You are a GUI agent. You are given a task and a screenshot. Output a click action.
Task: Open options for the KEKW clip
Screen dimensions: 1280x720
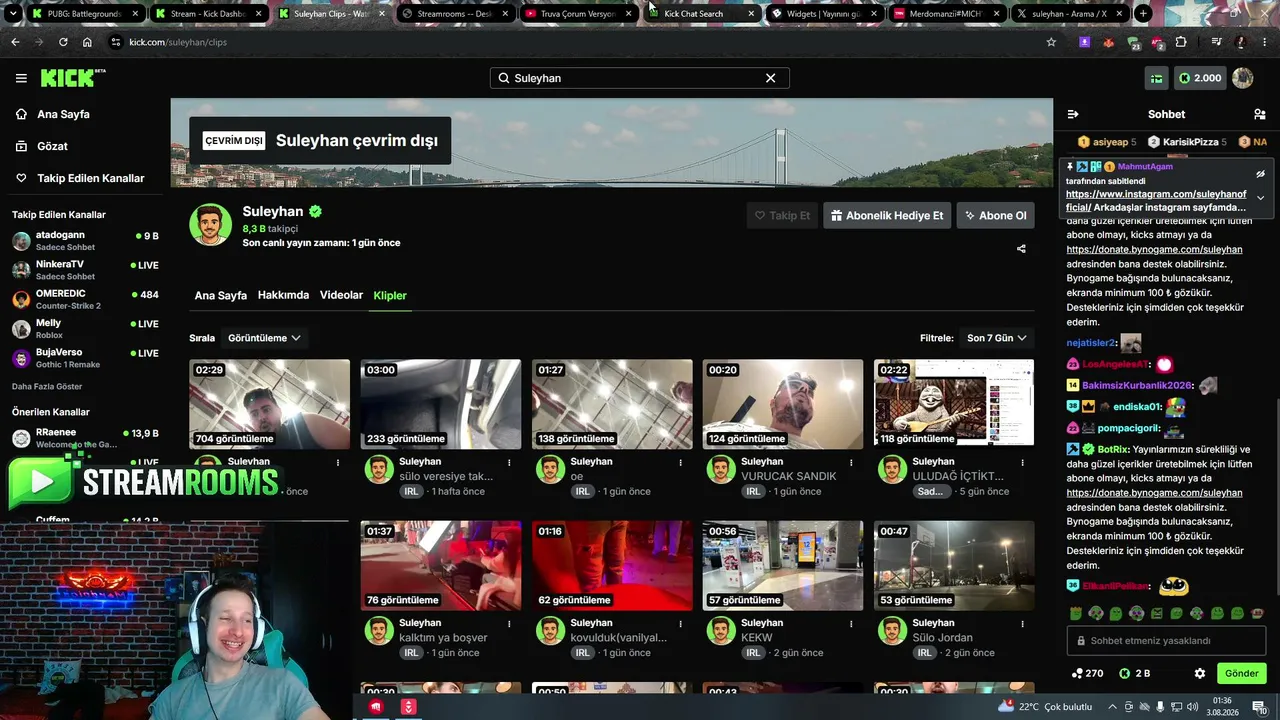[851, 623]
